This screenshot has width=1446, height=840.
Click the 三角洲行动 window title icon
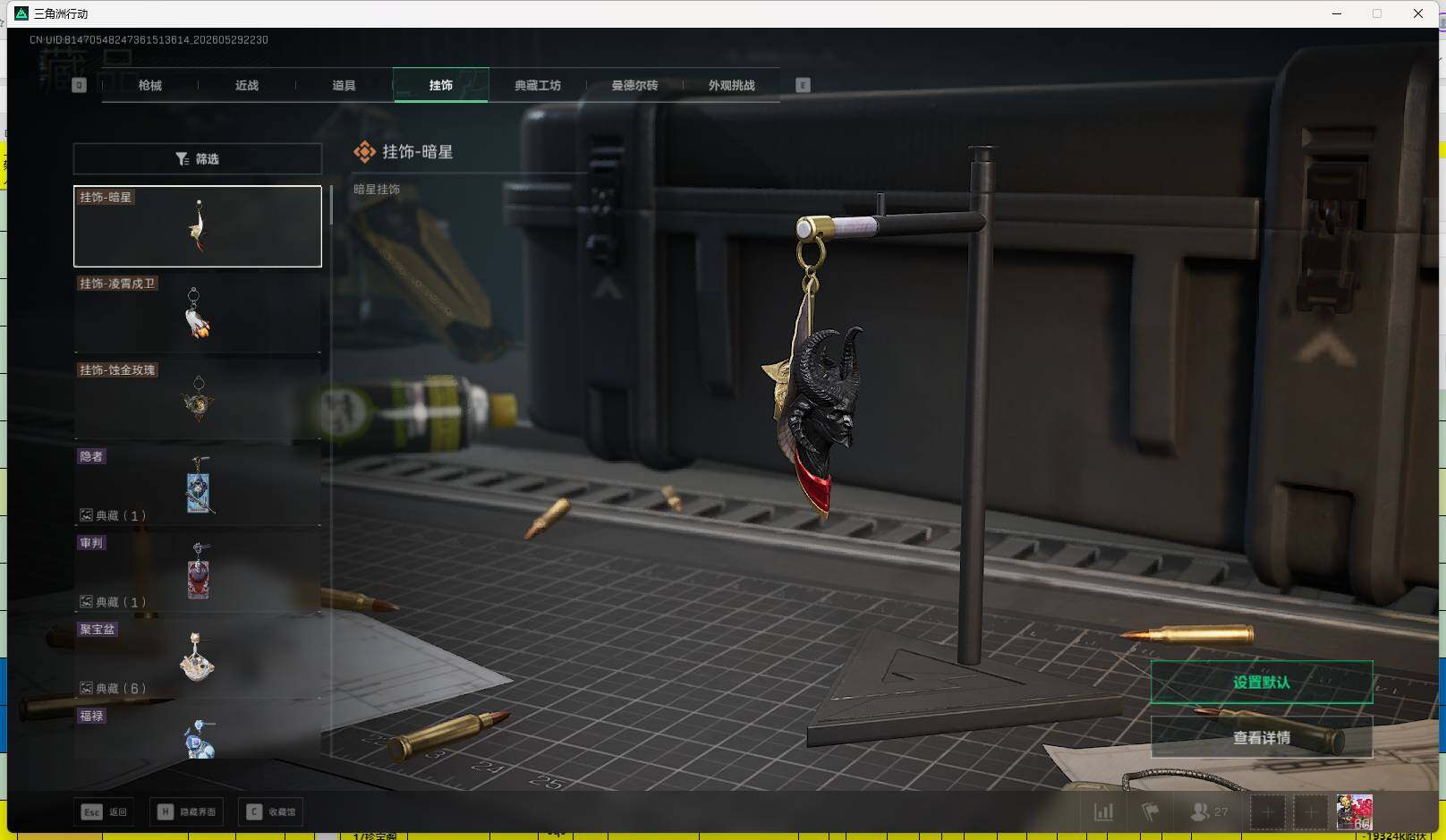(21, 13)
